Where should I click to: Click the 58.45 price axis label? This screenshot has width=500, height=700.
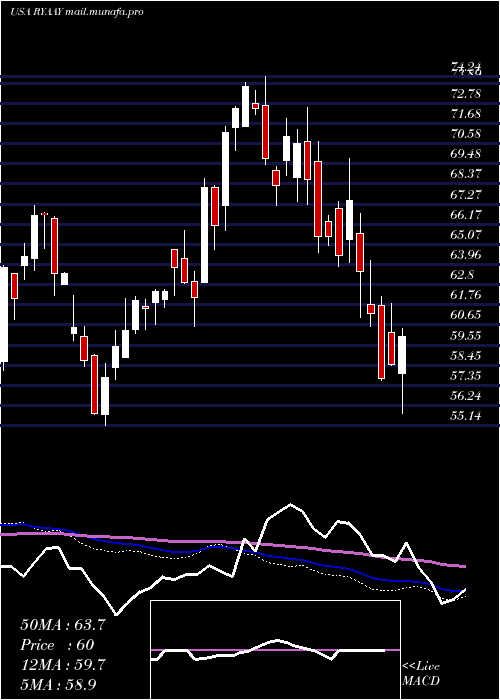click(x=467, y=356)
